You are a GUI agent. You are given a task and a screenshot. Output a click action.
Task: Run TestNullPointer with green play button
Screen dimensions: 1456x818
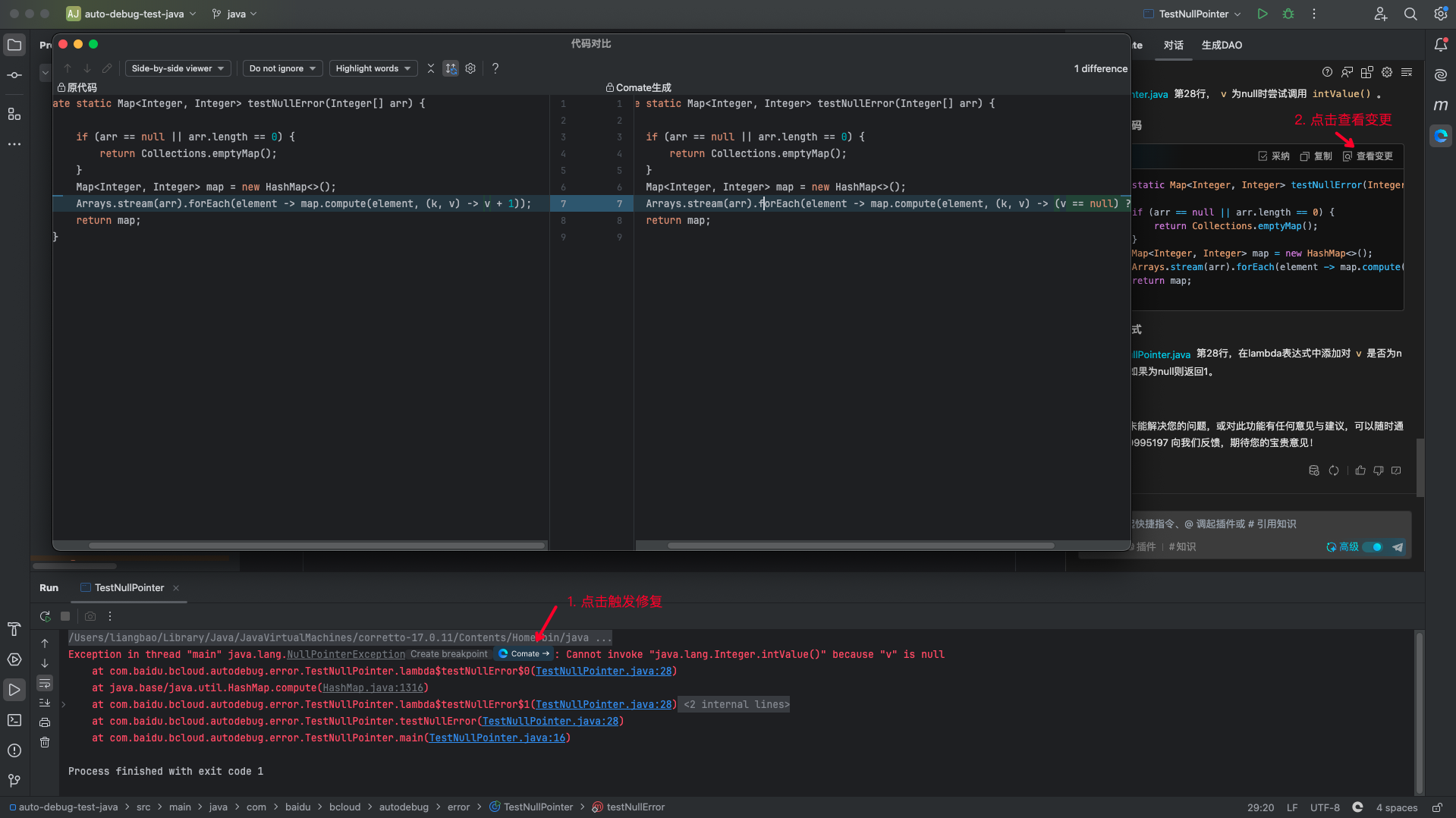click(1262, 14)
